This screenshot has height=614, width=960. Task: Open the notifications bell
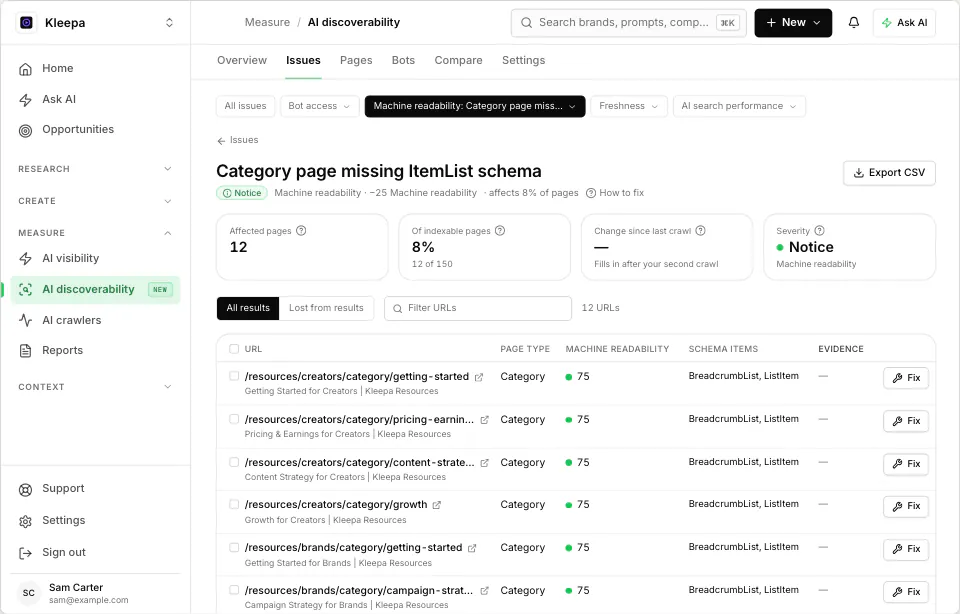coord(853,23)
